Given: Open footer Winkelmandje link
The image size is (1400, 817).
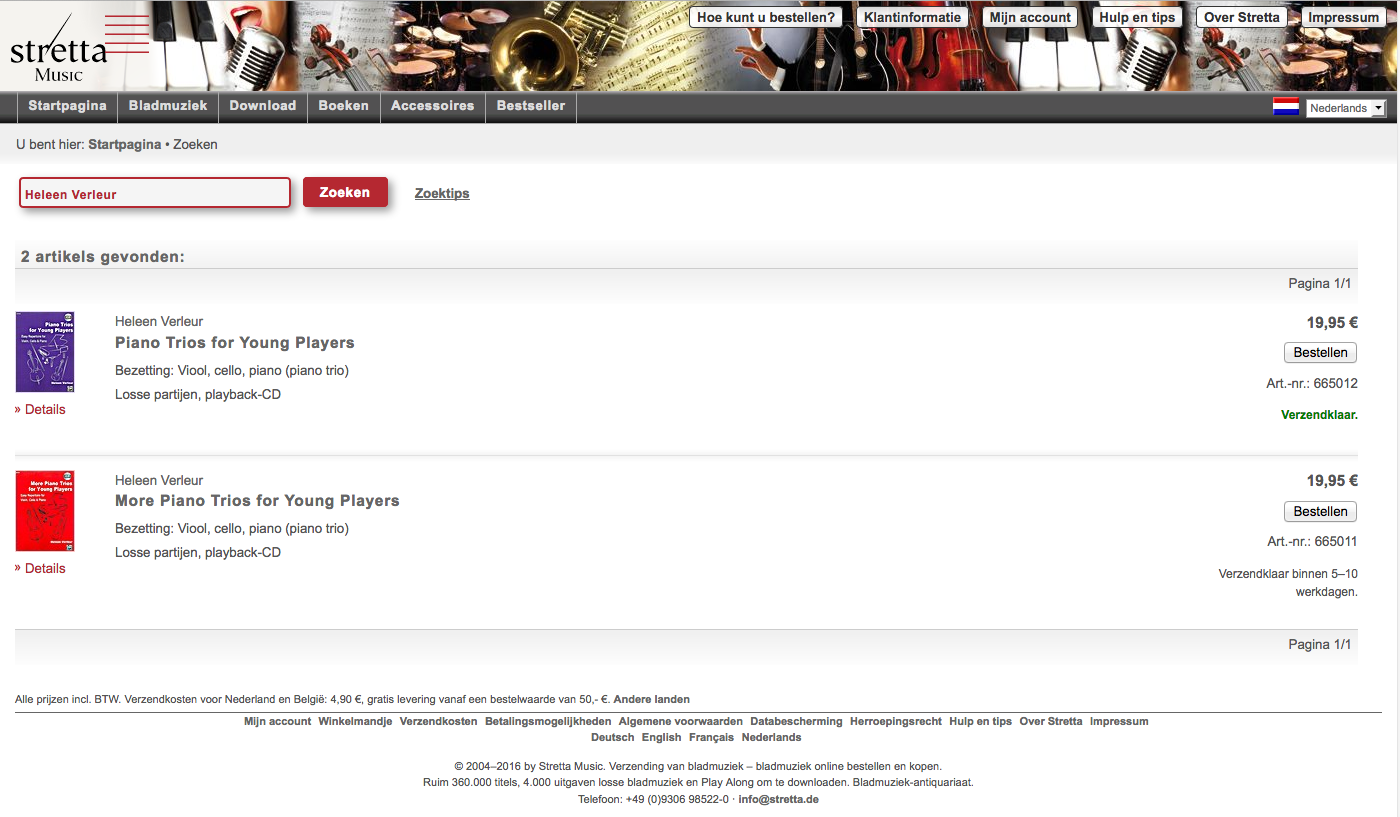Looking at the screenshot, I should 355,721.
